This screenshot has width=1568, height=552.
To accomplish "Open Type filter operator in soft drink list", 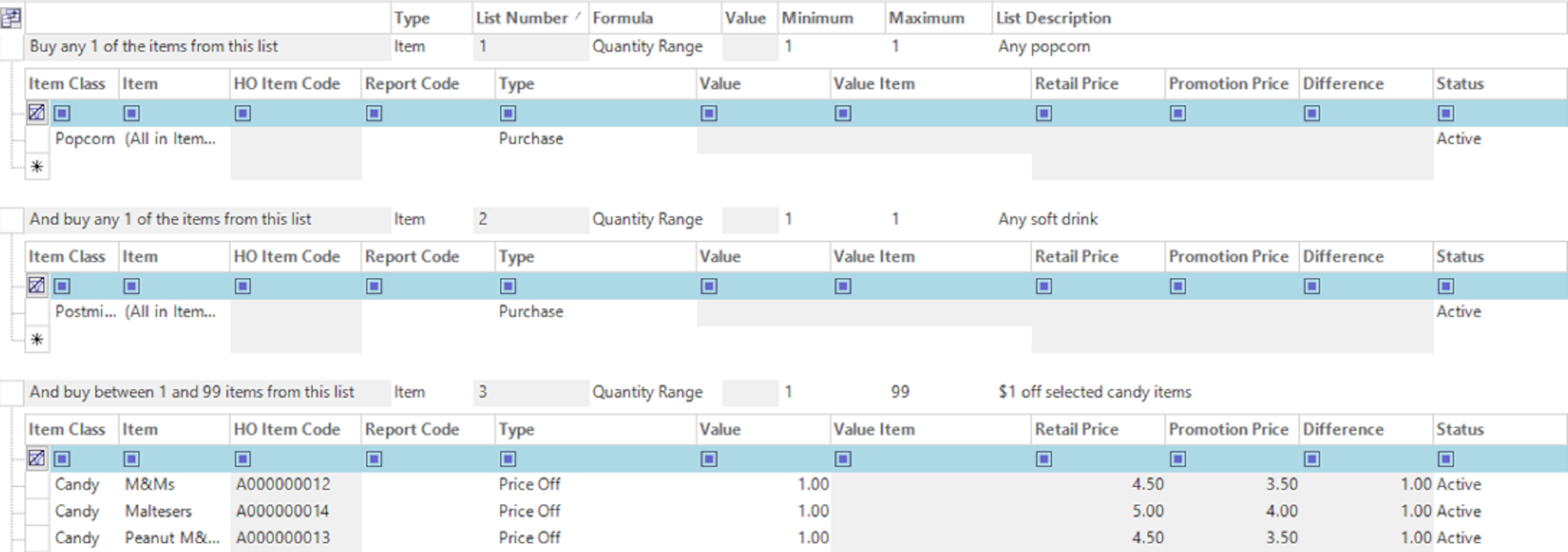I will click(x=508, y=286).
